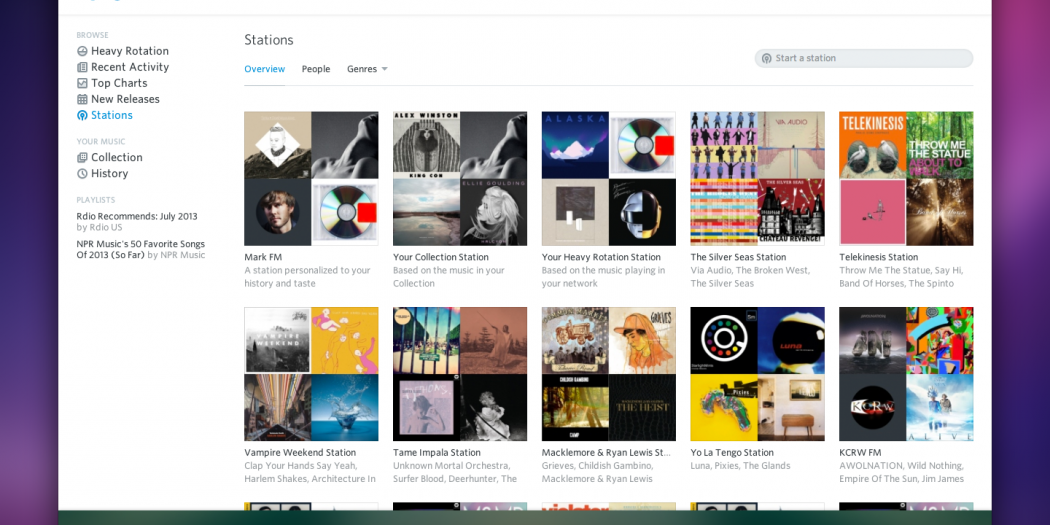Open History using the clock icon
1050x525 pixels.
(82, 173)
